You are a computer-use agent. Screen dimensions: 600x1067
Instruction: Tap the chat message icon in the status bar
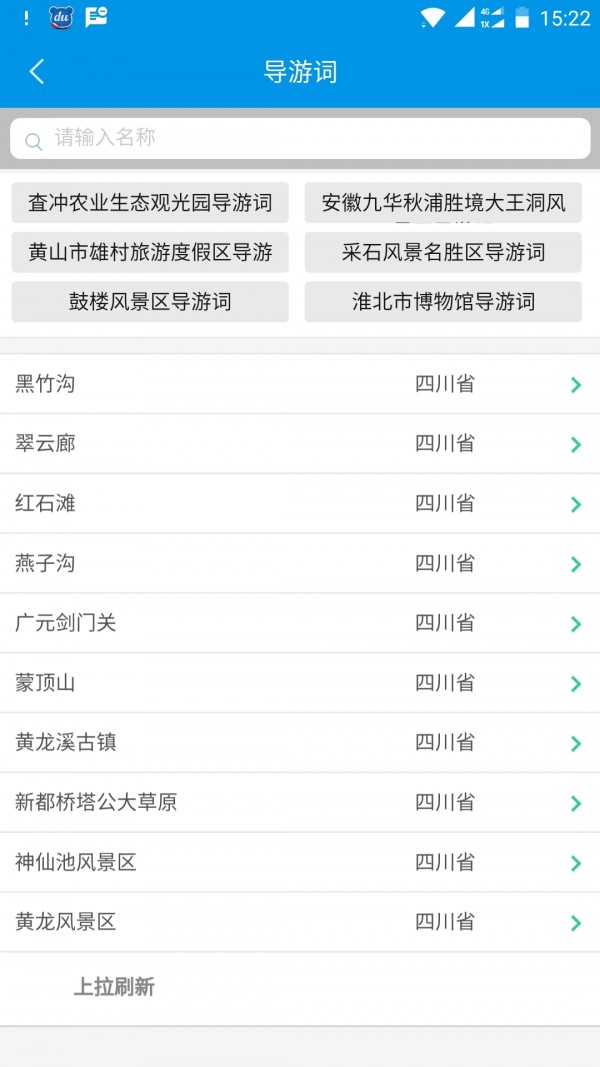93,16
